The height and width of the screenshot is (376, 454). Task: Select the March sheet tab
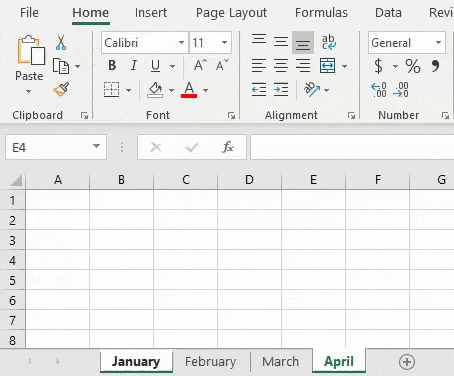tap(281, 362)
